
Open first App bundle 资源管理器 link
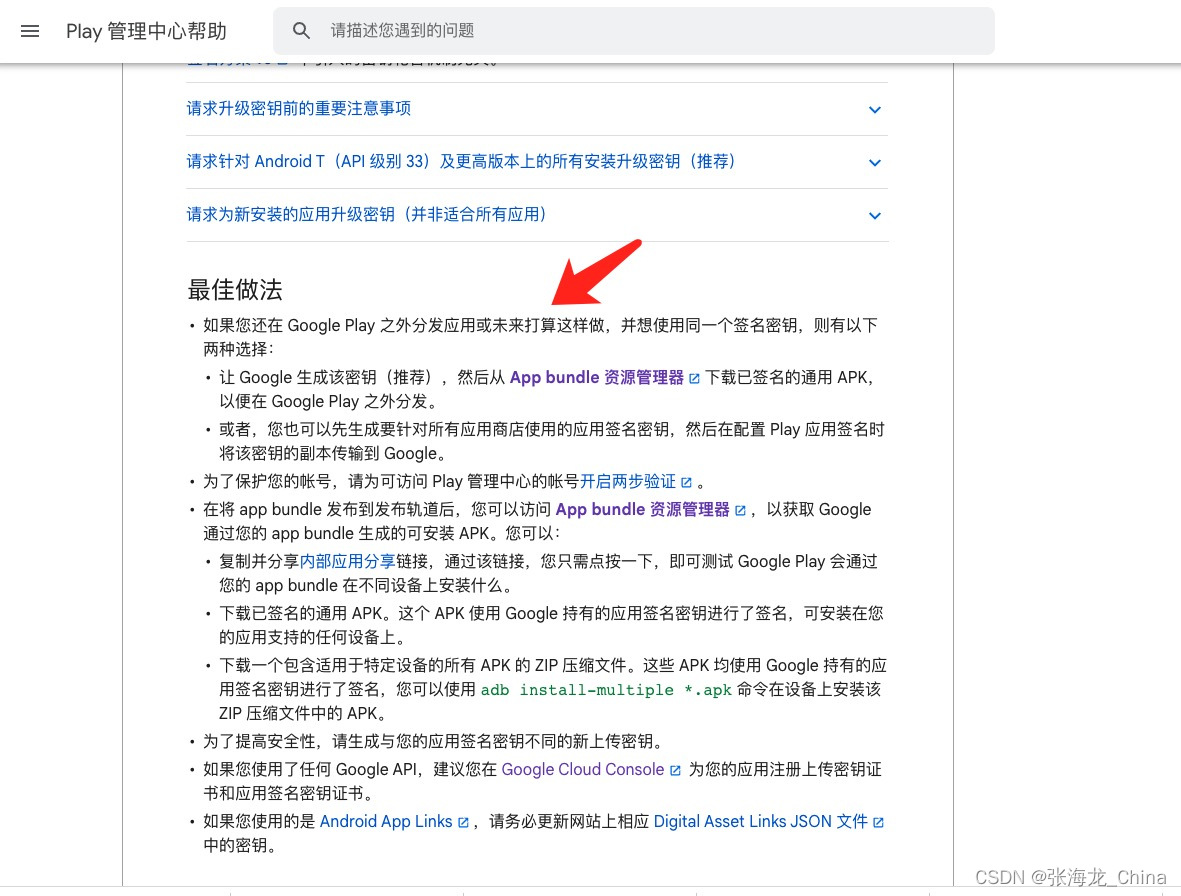597,377
